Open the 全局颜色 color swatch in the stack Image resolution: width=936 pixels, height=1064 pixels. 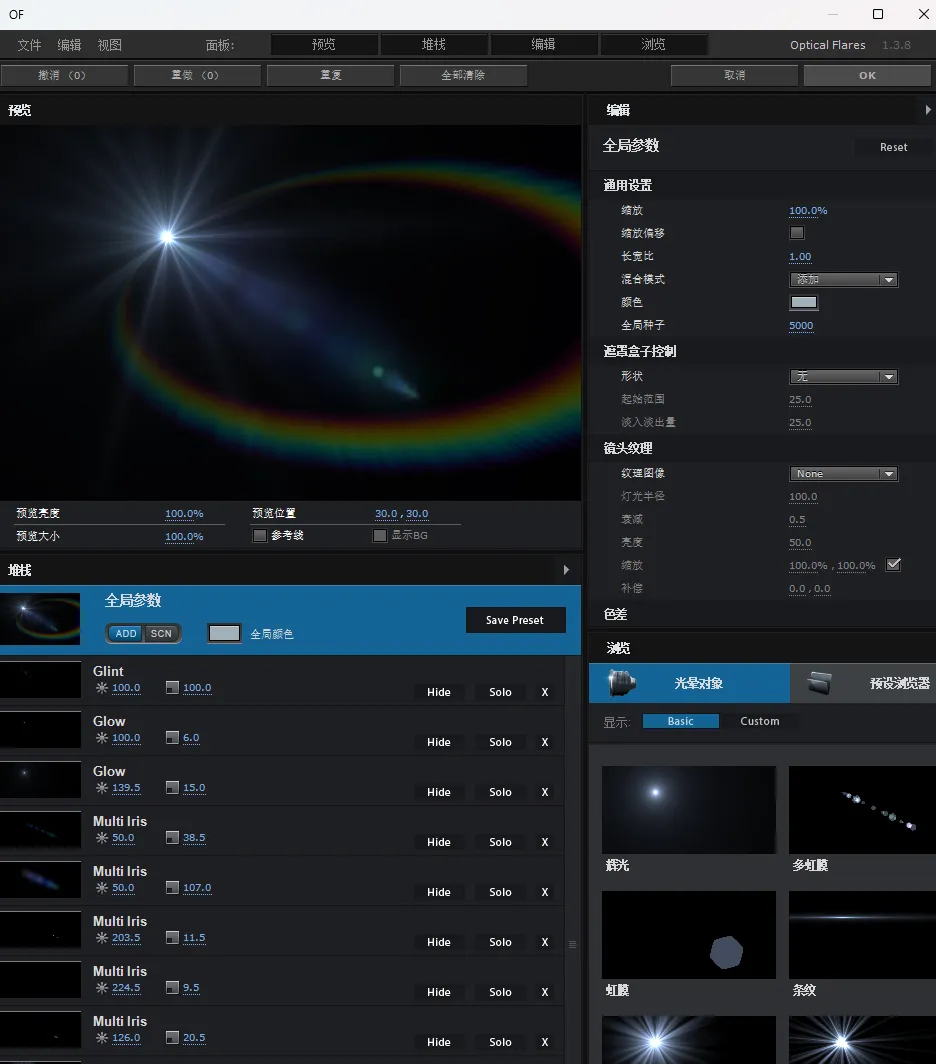point(224,633)
